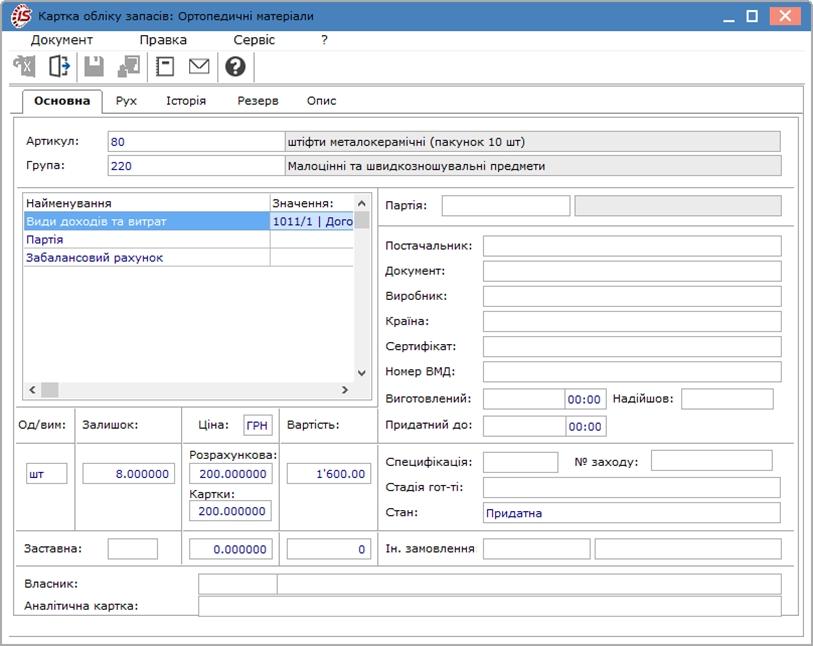
Task: Click the Стадія гот-ті field
Action: [x=632, y=487]
